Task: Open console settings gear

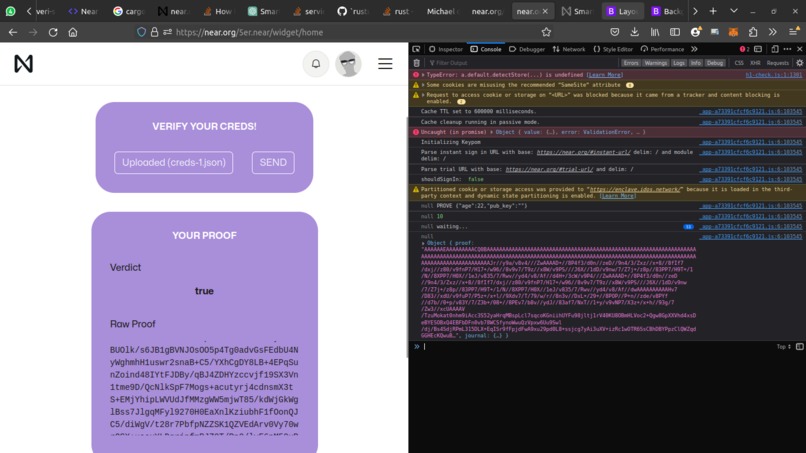Action: click(799, 63)
